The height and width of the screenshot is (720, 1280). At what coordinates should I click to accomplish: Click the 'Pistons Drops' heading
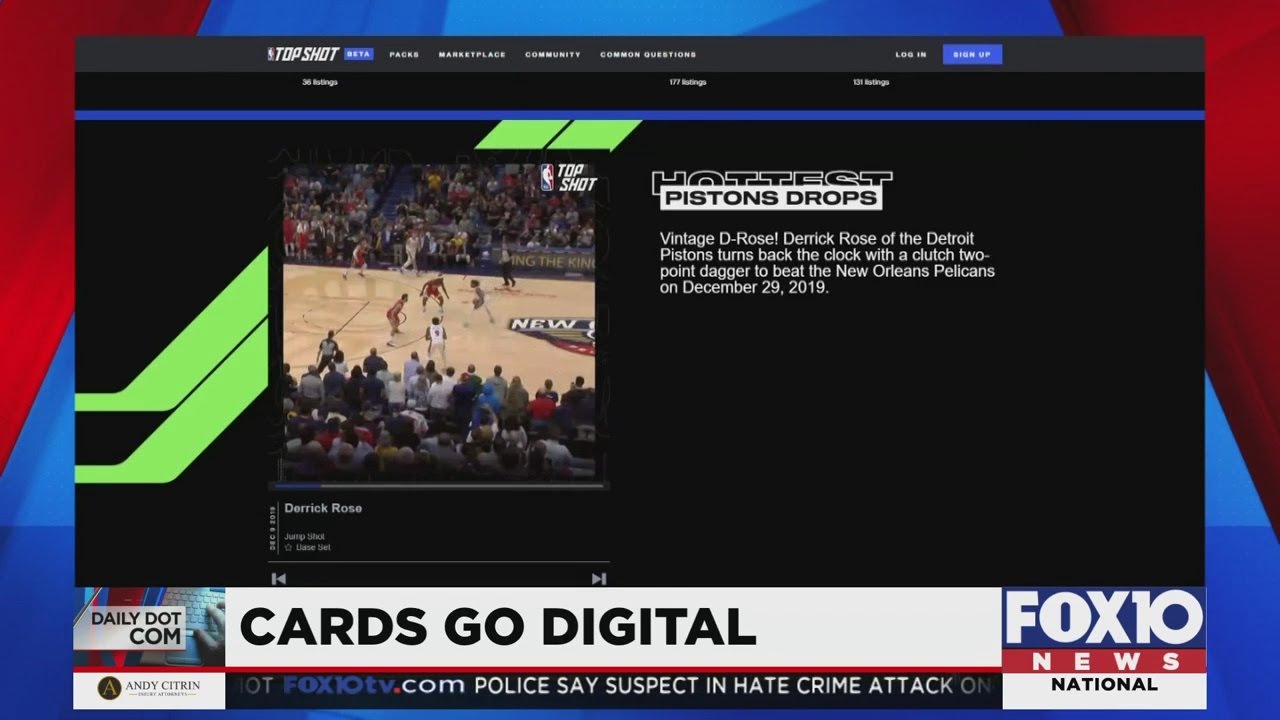[x=770, y=197]
